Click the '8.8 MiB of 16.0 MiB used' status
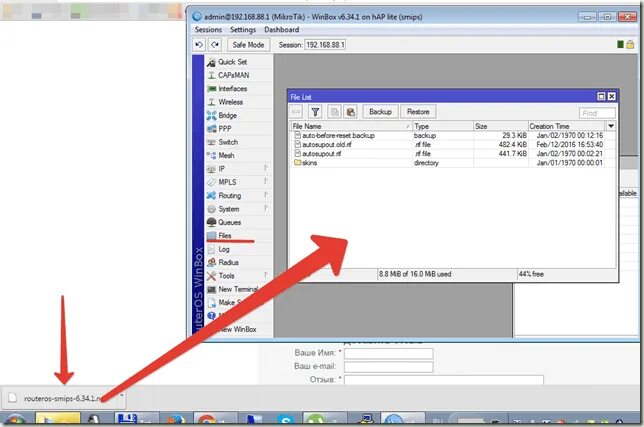This screenshot has width=644, height=427. pyautogui.click(x=415, y=274)
